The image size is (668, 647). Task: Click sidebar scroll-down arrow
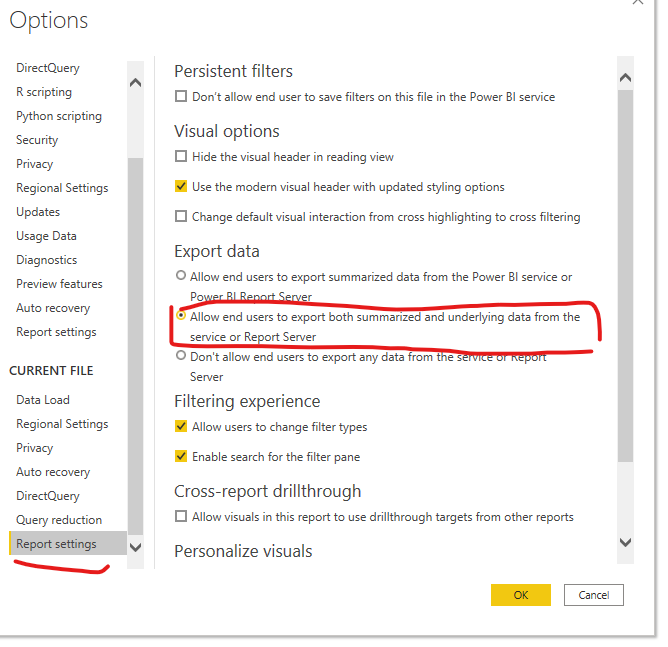pos(135,547)
